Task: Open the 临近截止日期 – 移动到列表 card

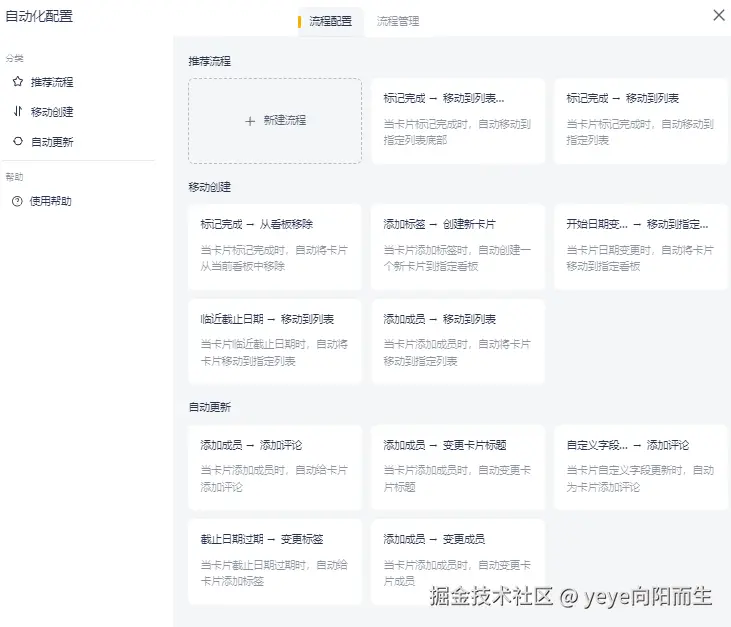Action: point(275,342)
